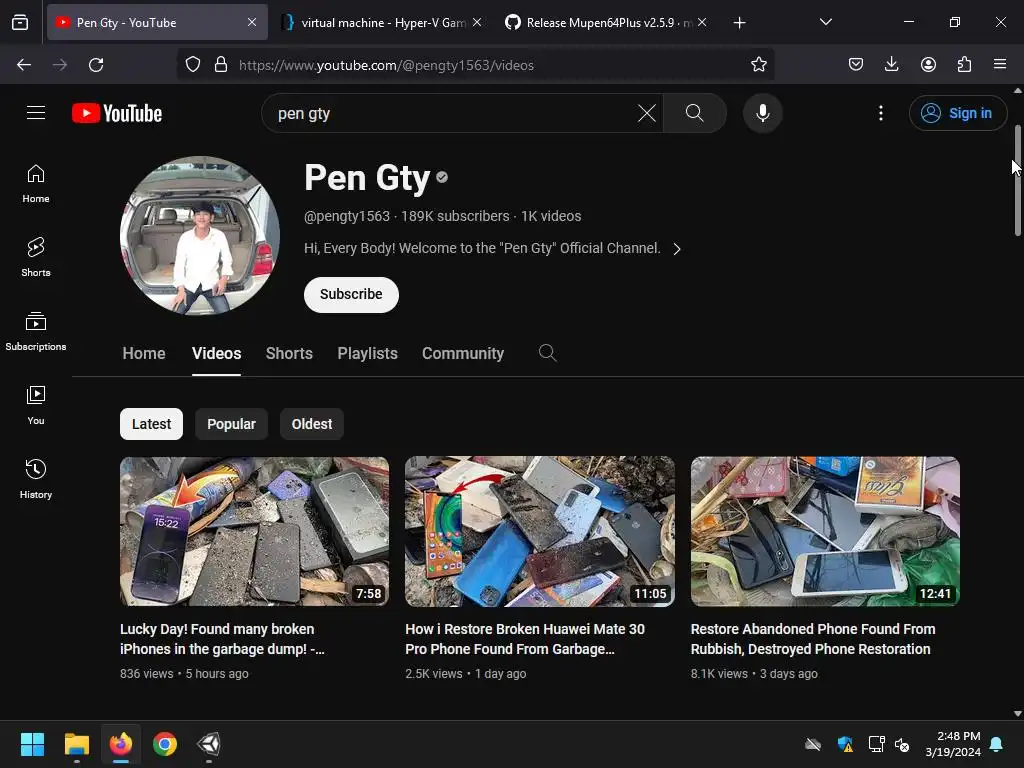Open Windows Start menu
Screen dimensions: 1024x768
[32, 744]
